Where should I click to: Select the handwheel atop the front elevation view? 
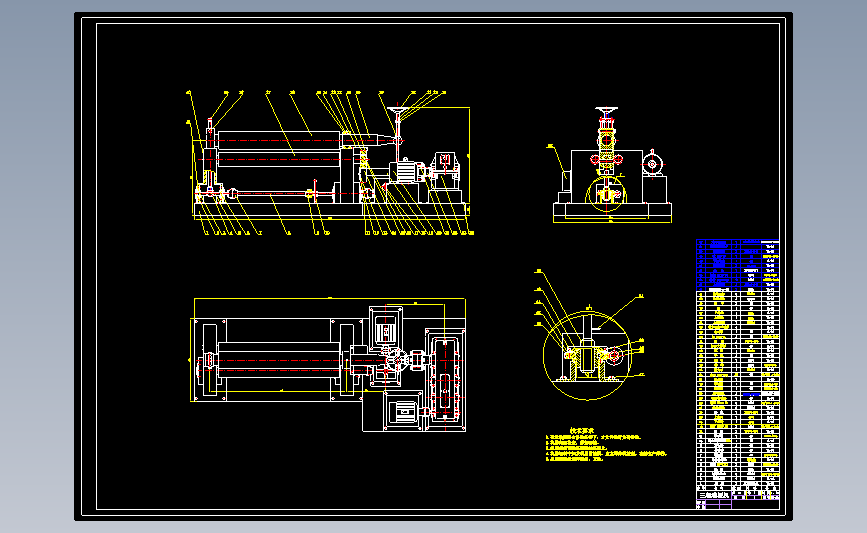pyautogui.click(x=397, y=110)
